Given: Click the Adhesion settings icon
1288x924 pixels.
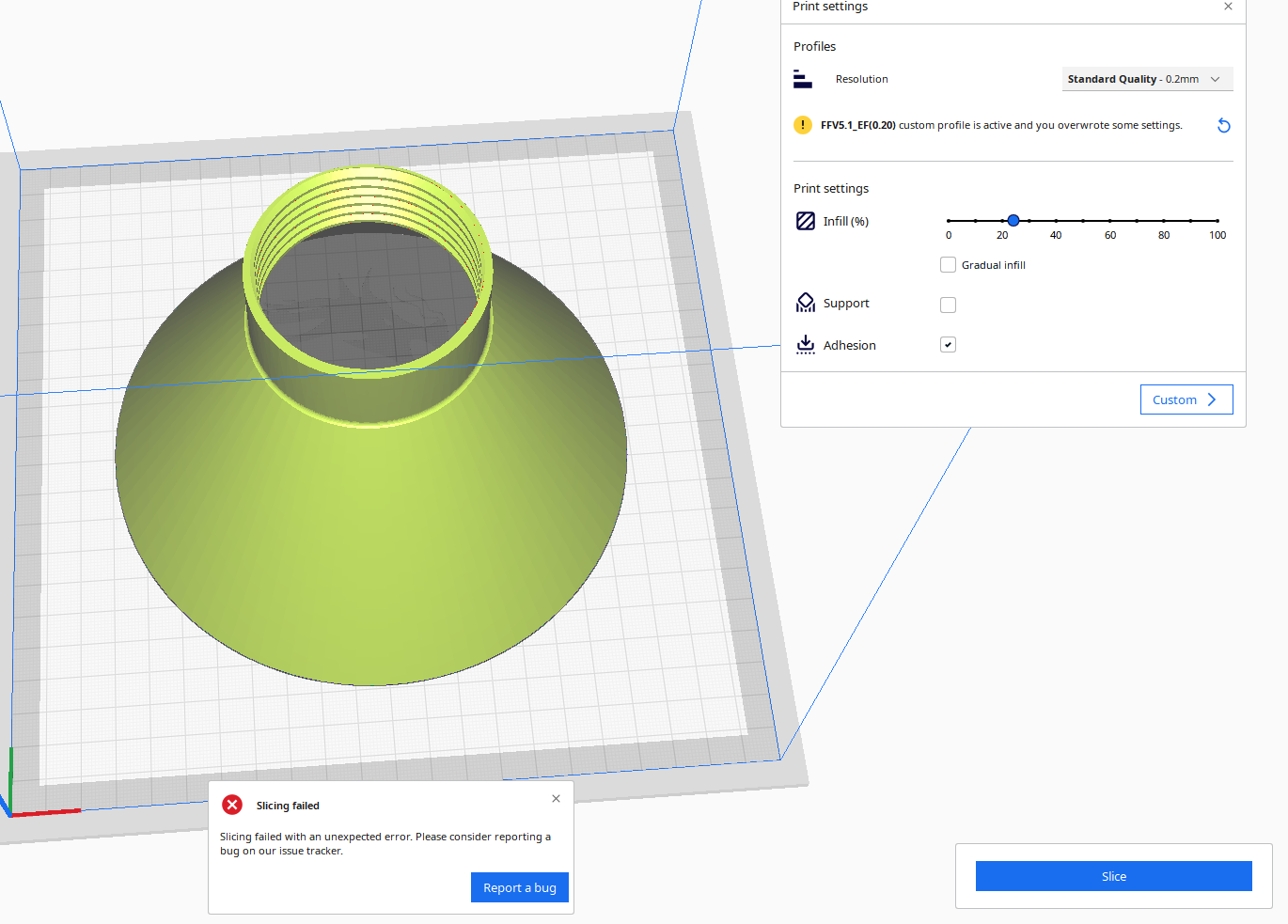Looking at the screenshot, I should (x=806, y=344).
